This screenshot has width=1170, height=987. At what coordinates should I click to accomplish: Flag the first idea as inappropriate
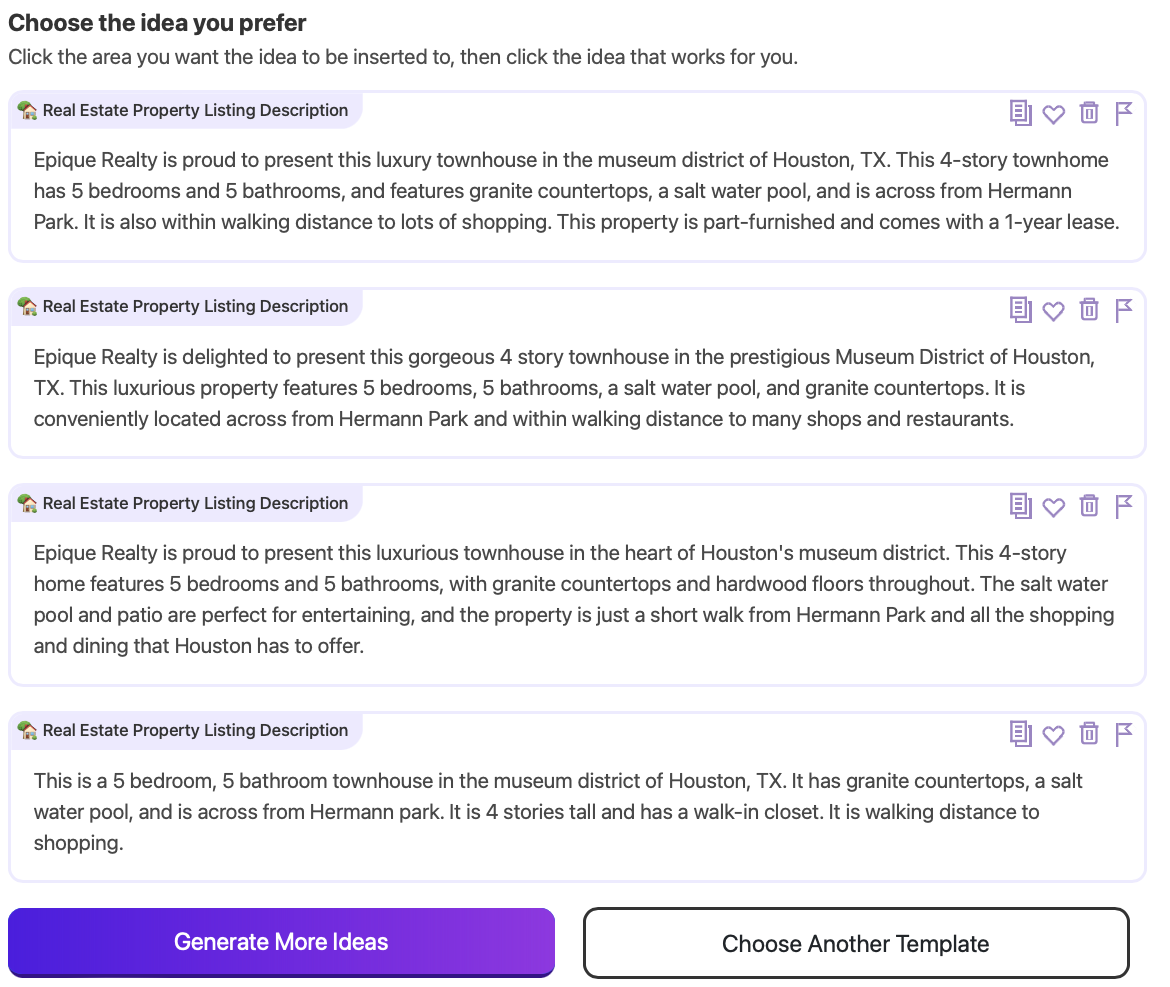(1123, 113)
